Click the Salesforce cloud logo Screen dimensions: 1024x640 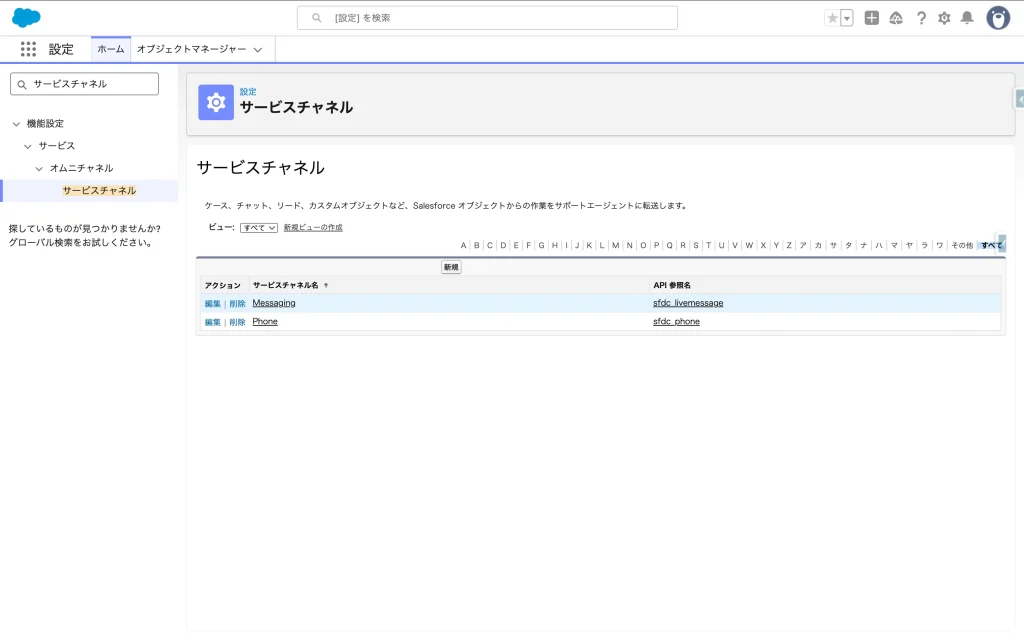point(26,18)
